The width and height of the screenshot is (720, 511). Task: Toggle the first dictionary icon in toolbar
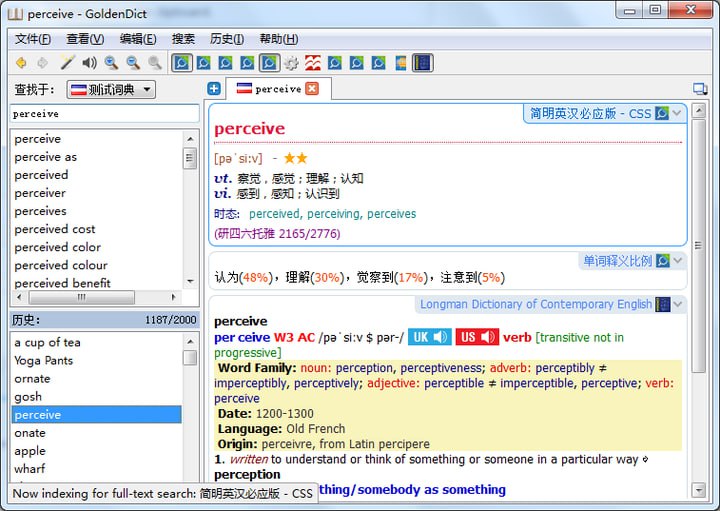click(181, 63)
